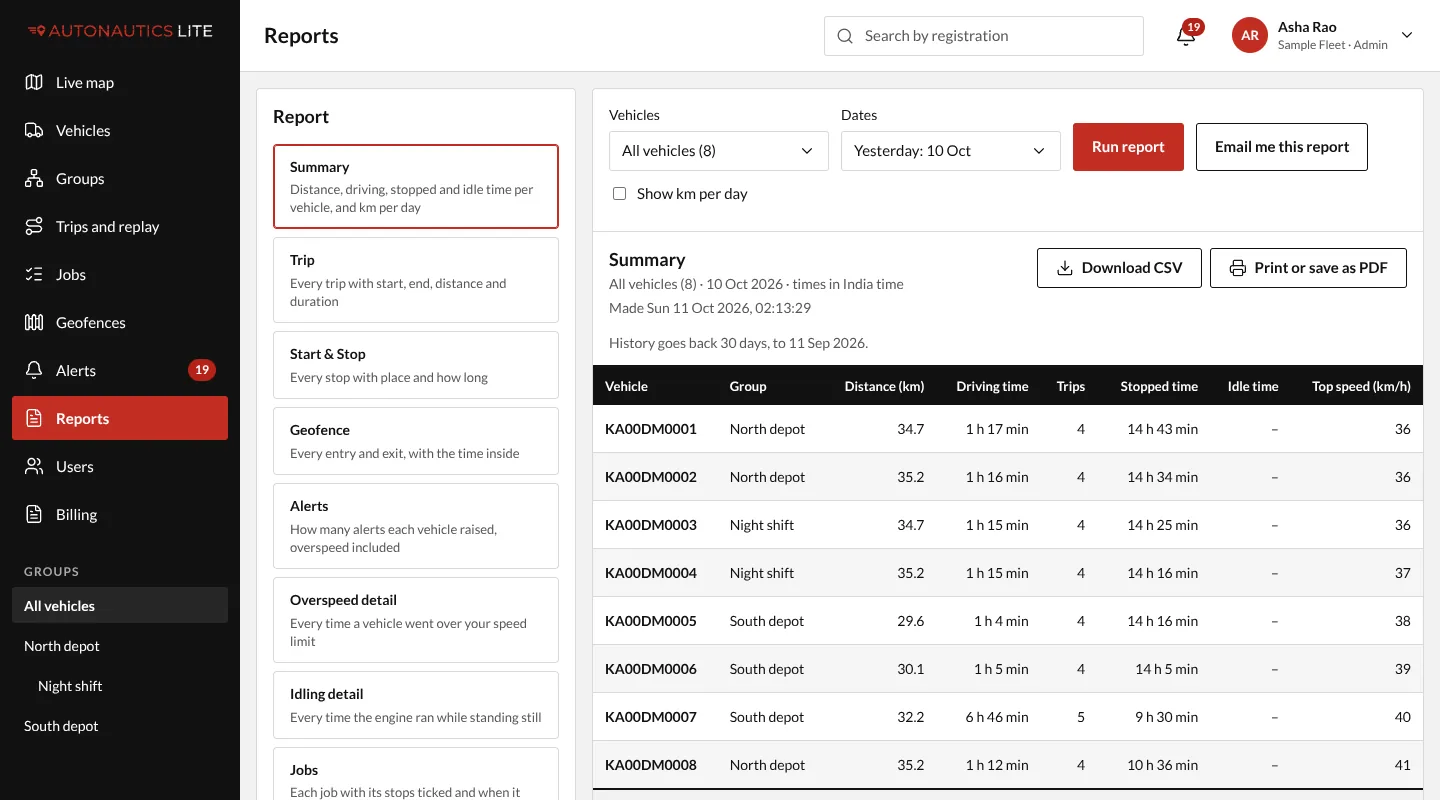Select the Geofence report type
The width and height of the screenshot is (1440, 800).
(x=416, y=441)
